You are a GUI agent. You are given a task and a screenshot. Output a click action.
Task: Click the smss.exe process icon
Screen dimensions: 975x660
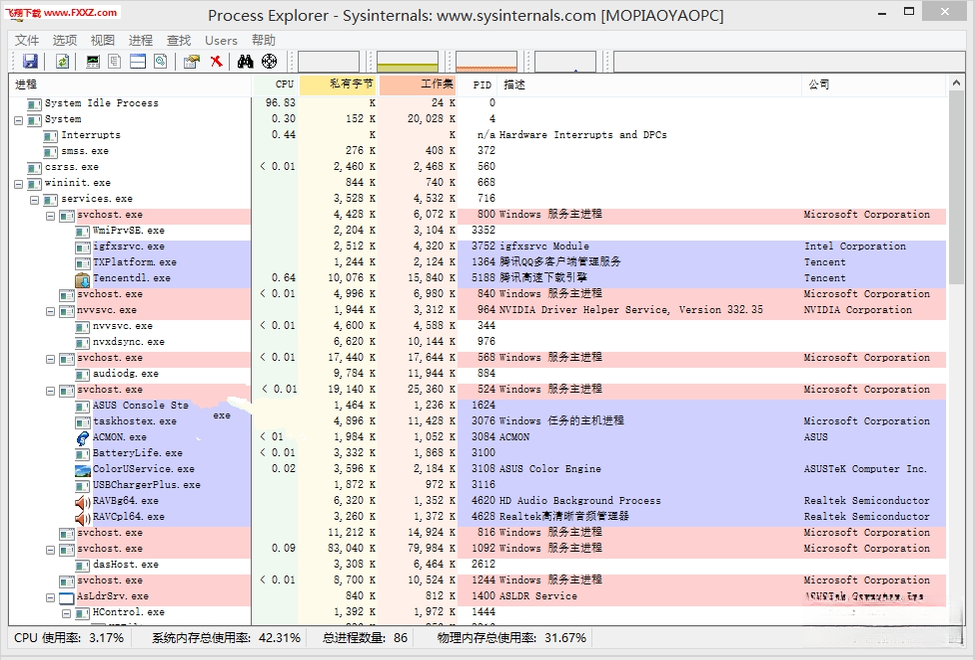(50, 152)
